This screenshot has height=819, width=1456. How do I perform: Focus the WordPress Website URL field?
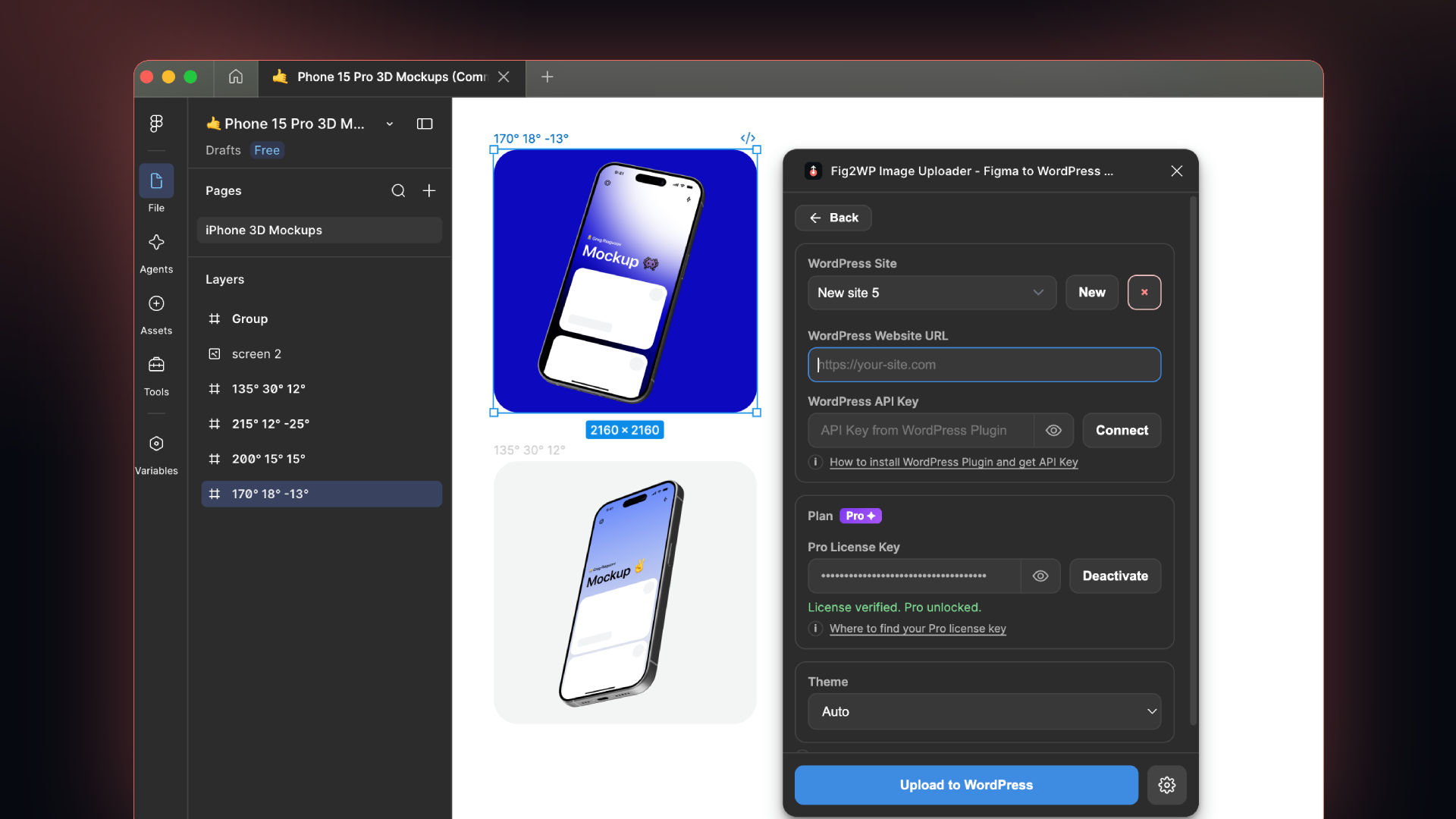click(x=984, y=366)
